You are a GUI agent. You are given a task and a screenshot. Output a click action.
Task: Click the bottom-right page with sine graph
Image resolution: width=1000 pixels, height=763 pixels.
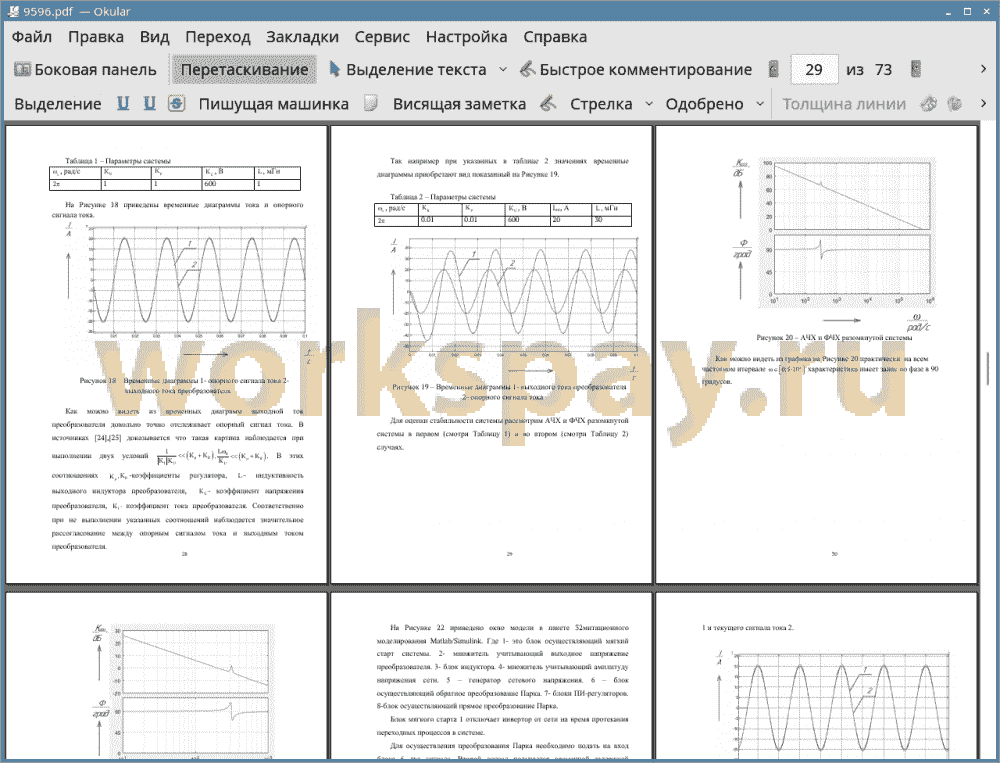tap(816, 676)
